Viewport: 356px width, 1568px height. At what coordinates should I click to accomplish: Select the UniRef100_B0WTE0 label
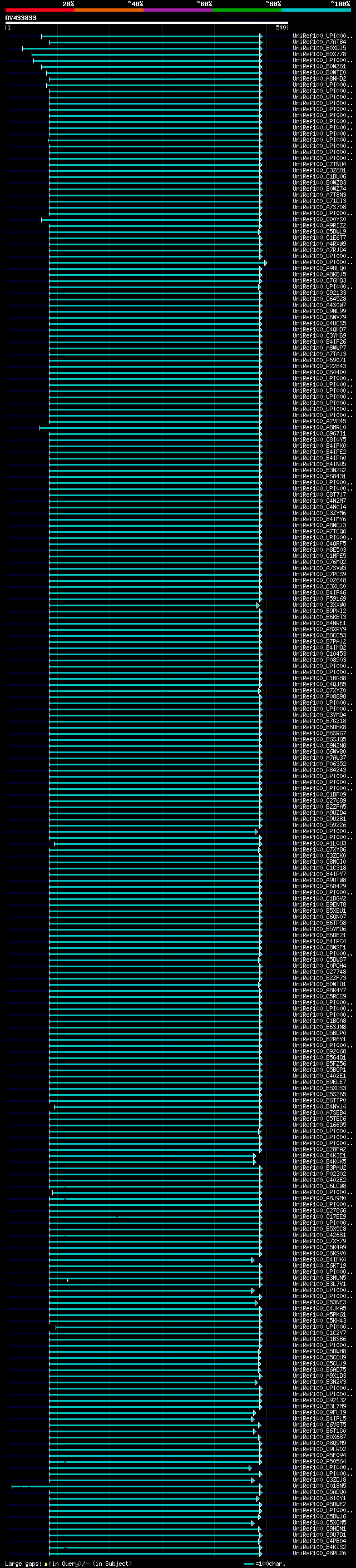pyautogui.click(x=319, y=72)
